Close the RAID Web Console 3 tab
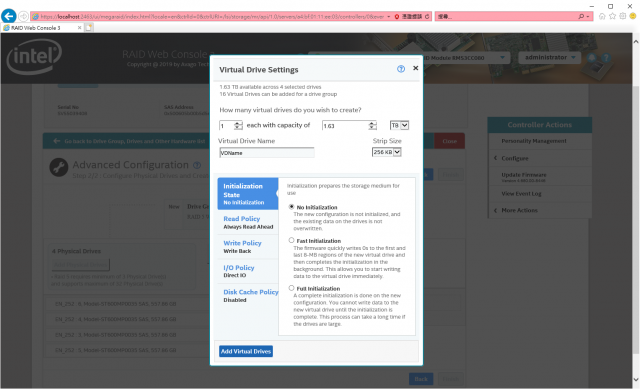640x389 pixels. coord(79,27)
